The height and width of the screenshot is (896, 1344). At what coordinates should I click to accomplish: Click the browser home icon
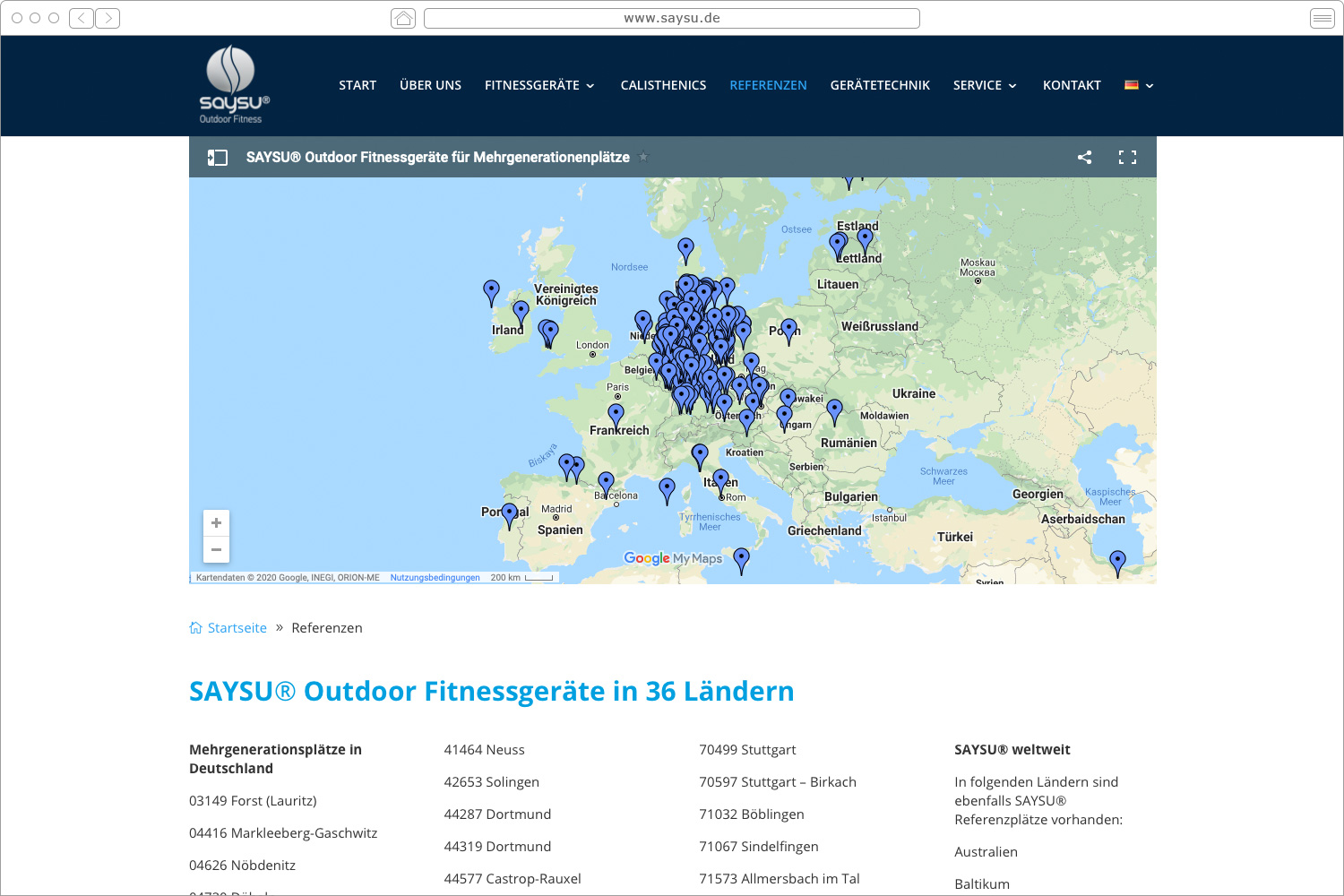(403, 18)
